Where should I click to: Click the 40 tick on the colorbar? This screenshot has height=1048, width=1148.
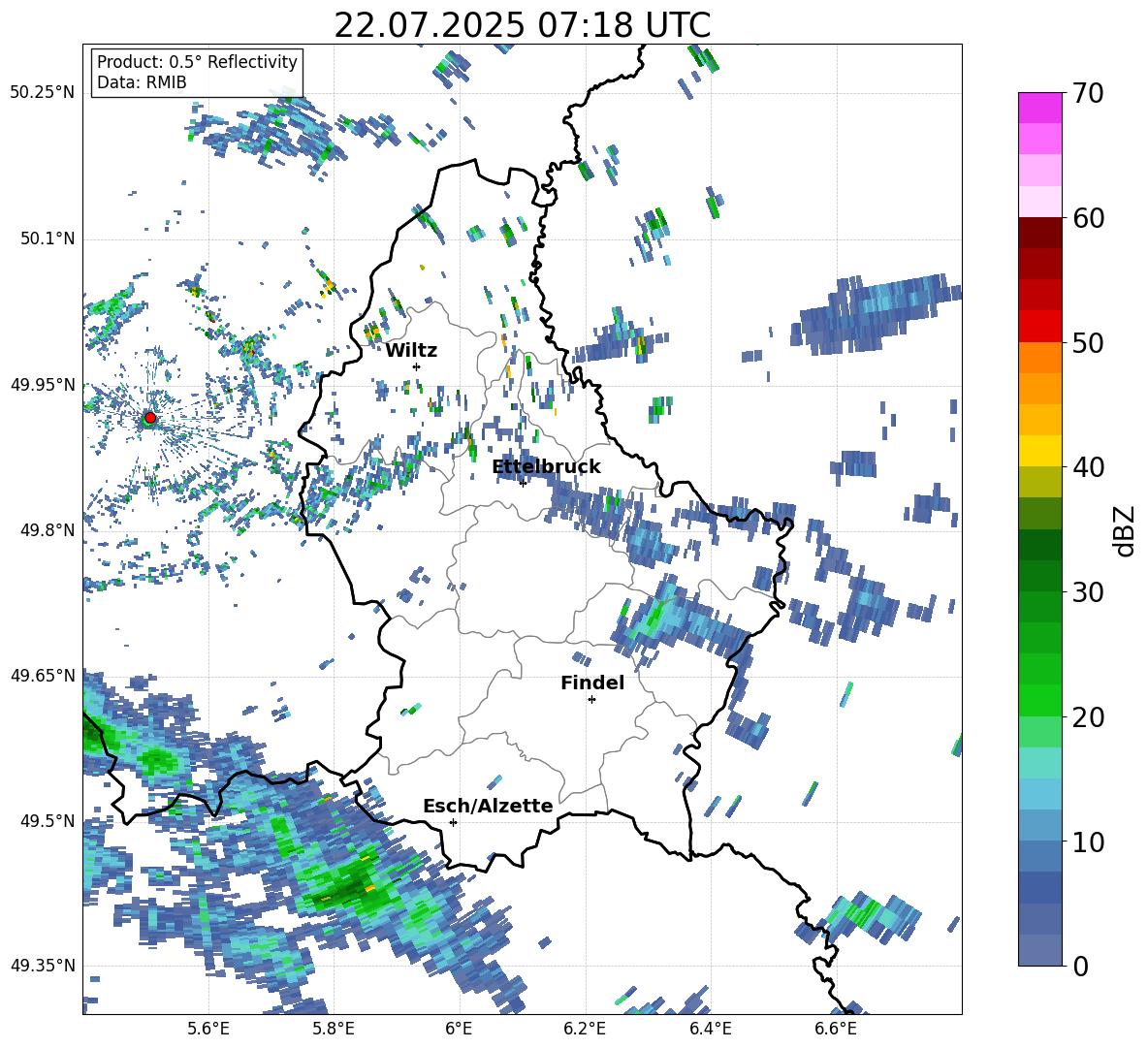pyautogui.click(x=1088, y=467)
